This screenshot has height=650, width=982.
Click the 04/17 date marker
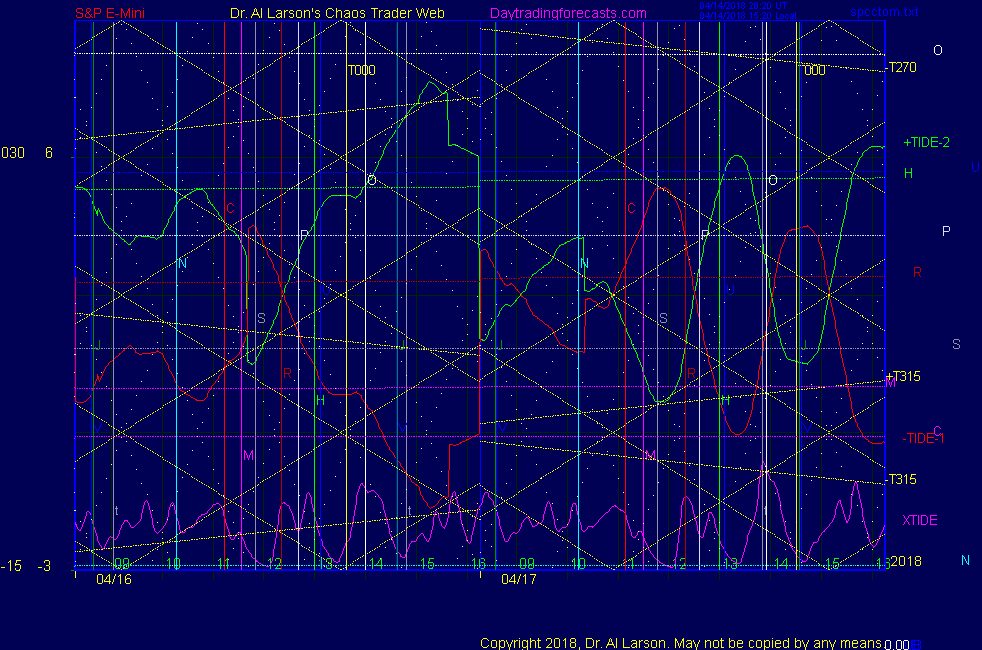[x=518, y=579]
